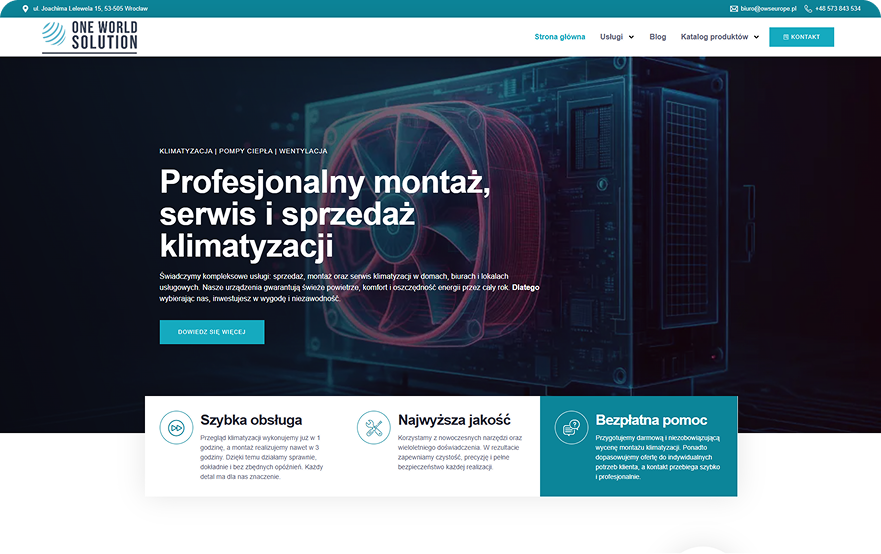The image size is (881, 554).
Task: Select the Bezpłatna pomoc card title
Action: pos(651,420)
